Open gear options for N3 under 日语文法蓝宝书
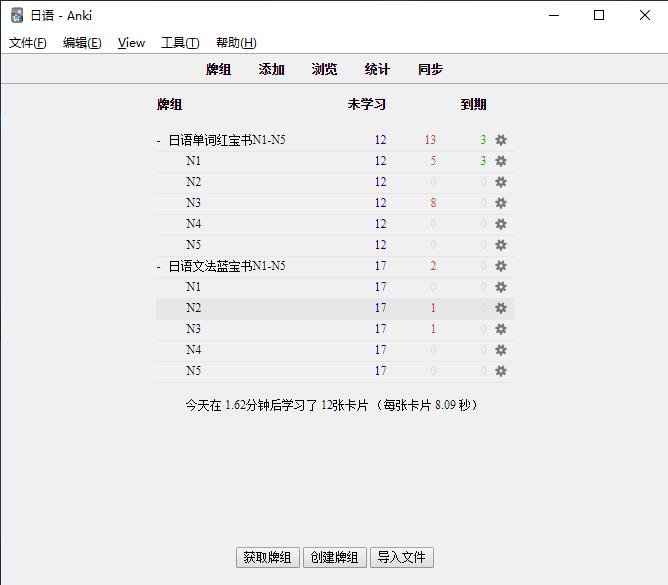668x585 pixels. pyautogui.click(x=501, y=329)
